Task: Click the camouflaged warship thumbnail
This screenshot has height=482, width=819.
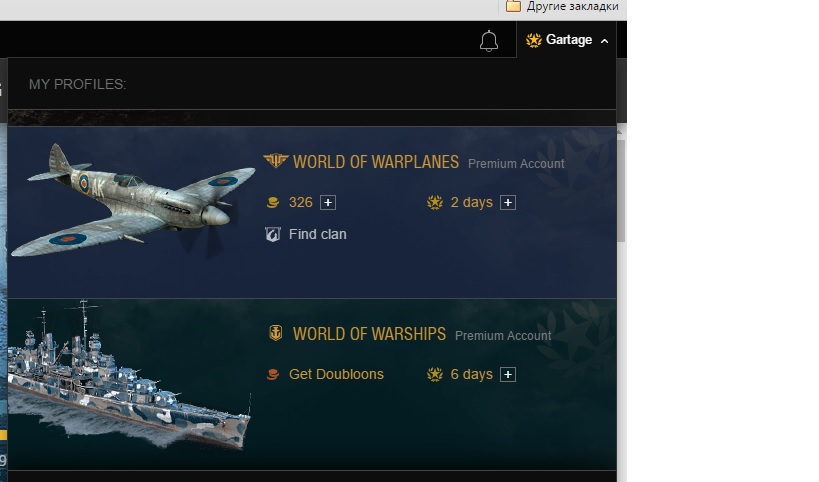Action: pyautogui.click(x=129, y=374)
